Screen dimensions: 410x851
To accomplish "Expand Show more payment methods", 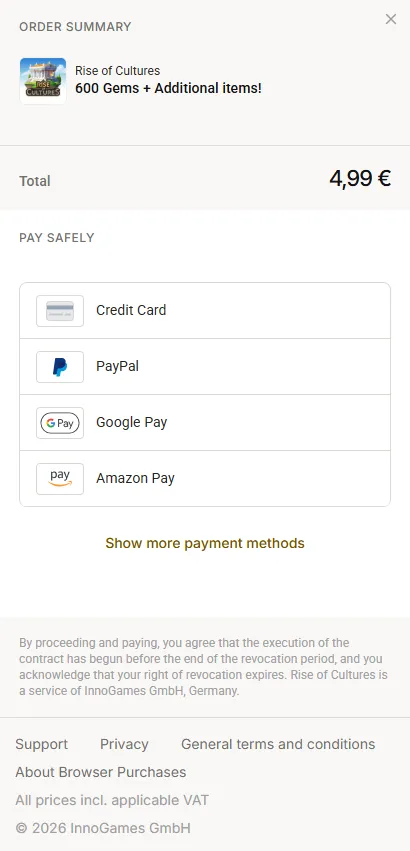I will tap(205, 543).
